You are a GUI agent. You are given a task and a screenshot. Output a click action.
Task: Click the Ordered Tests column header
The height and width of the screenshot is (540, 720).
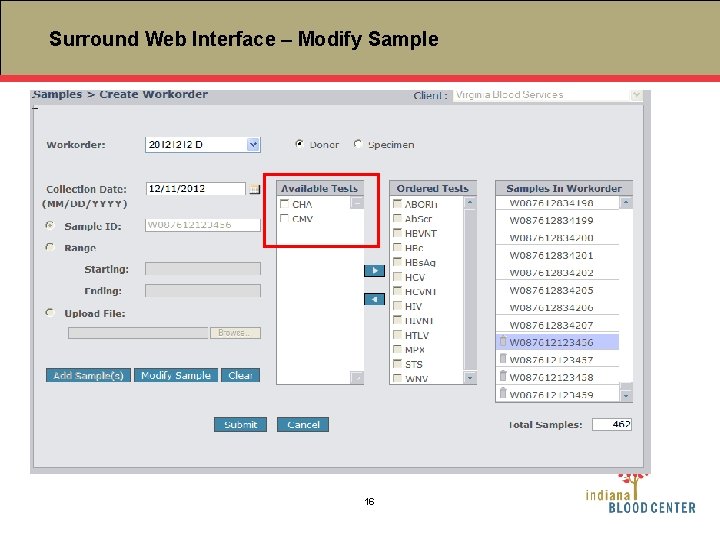point(433,188)
